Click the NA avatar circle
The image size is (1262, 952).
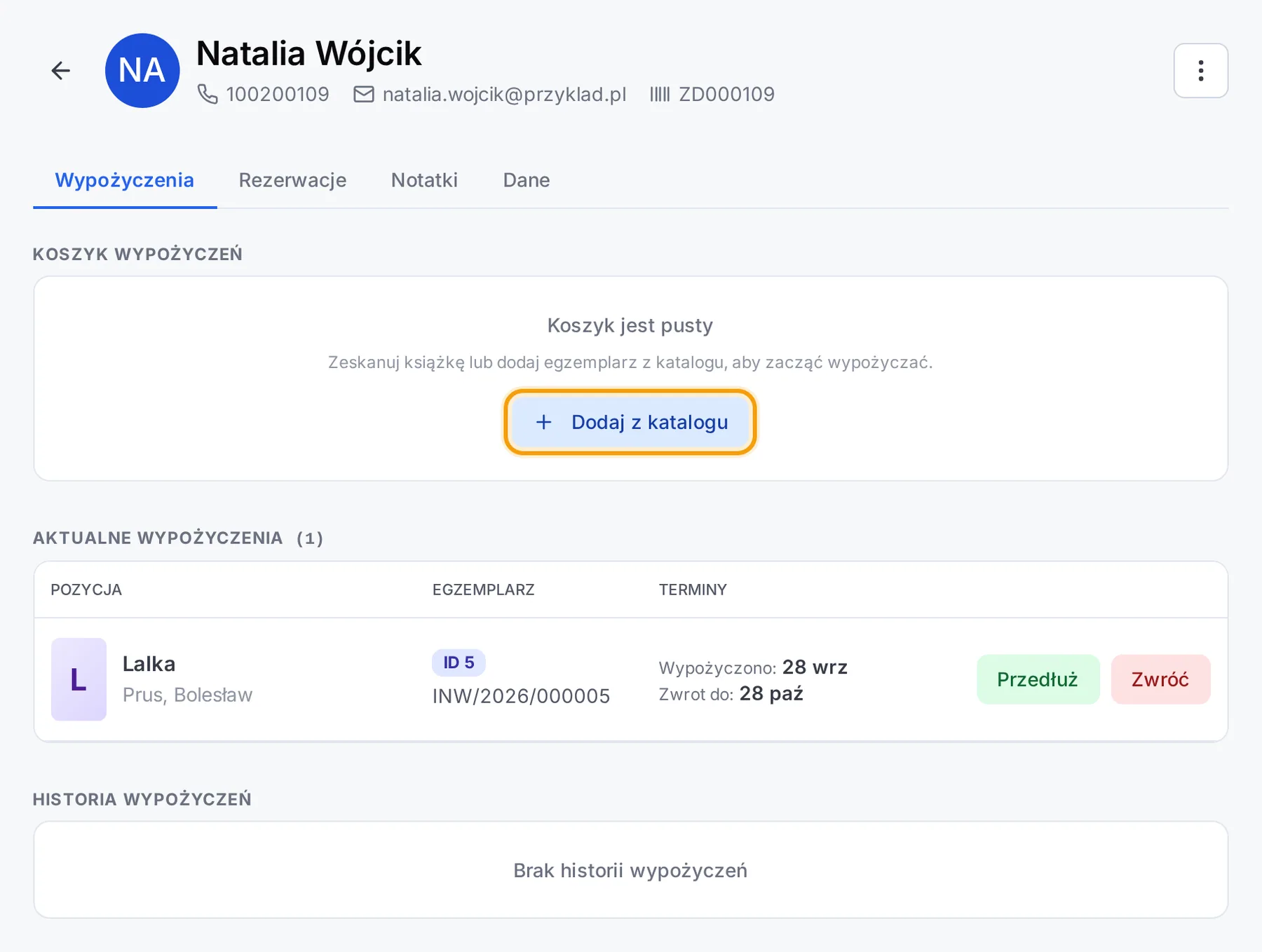142,71
